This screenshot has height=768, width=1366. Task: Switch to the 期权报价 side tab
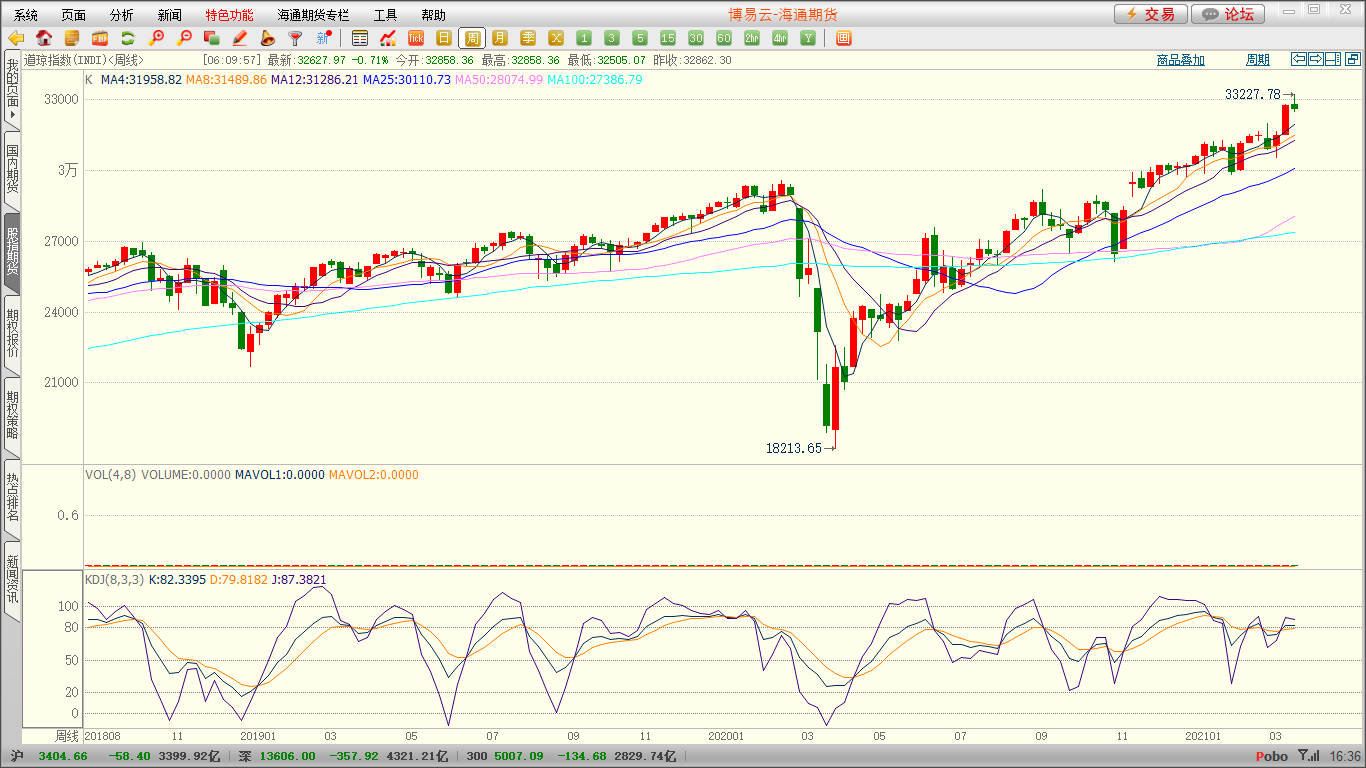(11, 334)
